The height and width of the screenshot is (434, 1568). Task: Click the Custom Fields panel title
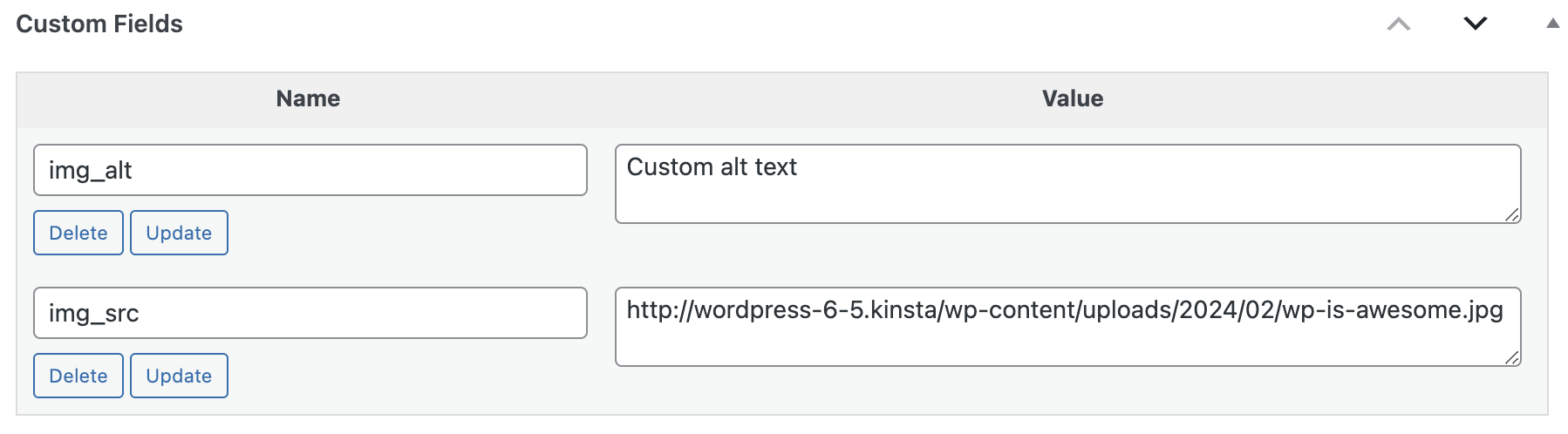(x=99, y=24)
